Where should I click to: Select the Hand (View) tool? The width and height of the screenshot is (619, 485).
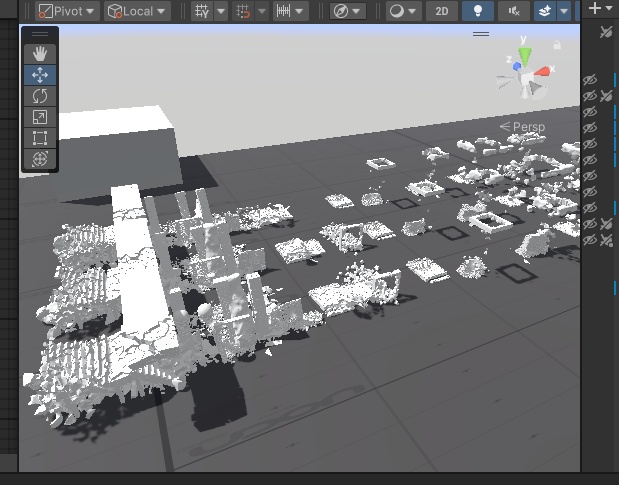[40, 54]
